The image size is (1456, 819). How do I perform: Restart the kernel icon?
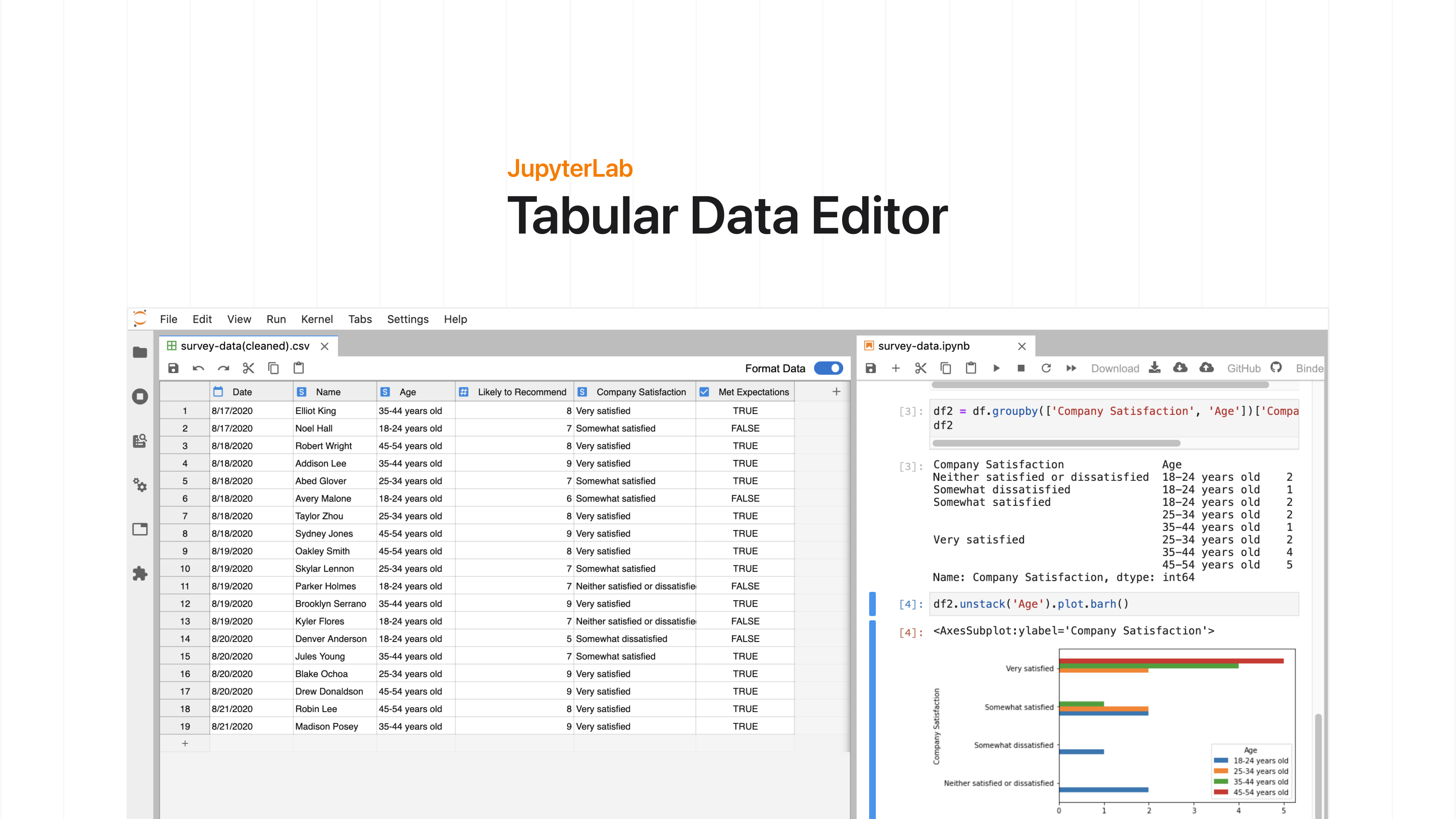(x=1046, y=369)
